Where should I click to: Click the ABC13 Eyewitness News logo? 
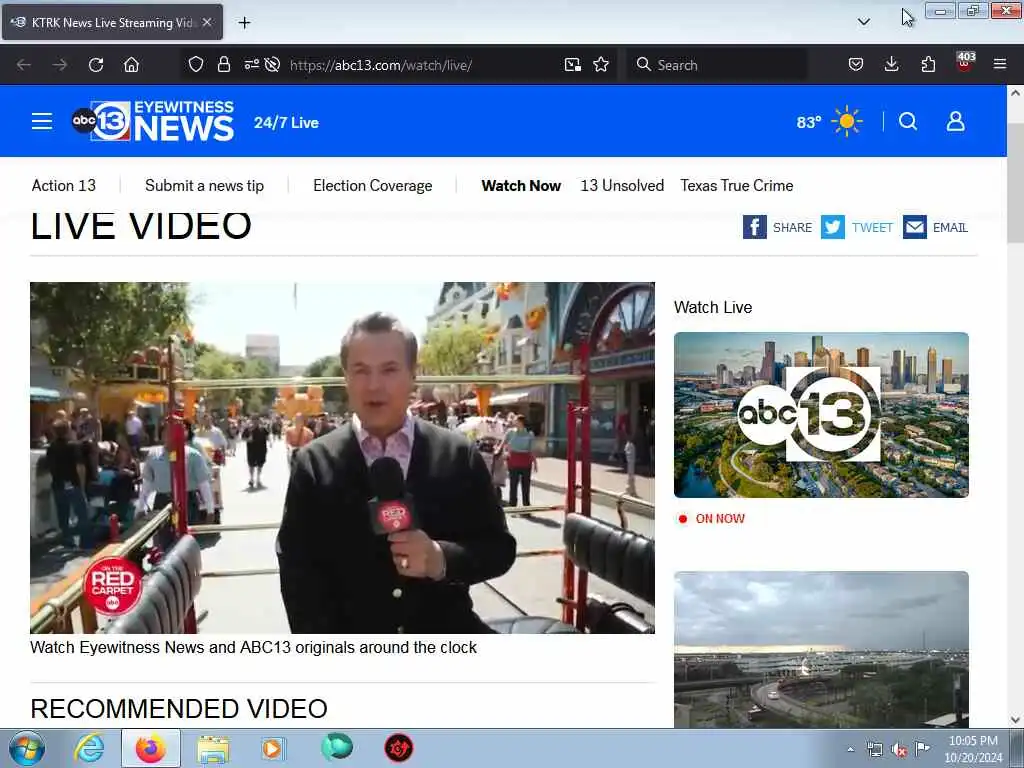(153, 121)
